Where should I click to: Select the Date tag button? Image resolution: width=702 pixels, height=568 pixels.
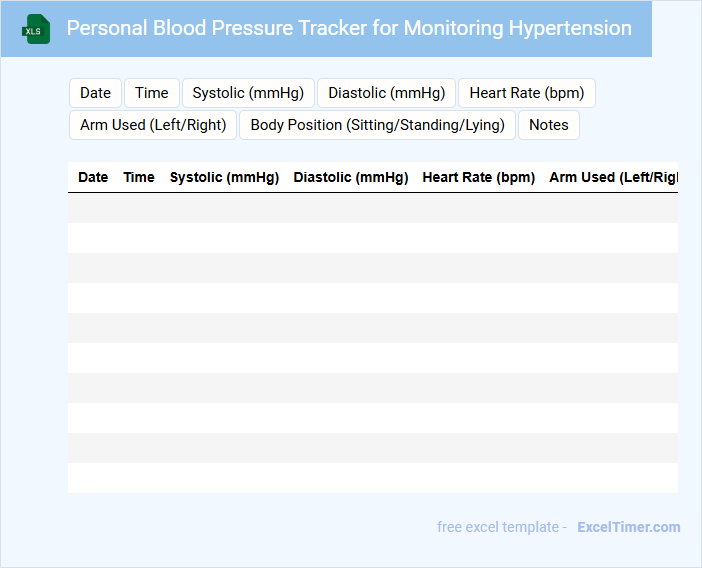(95, 93)
